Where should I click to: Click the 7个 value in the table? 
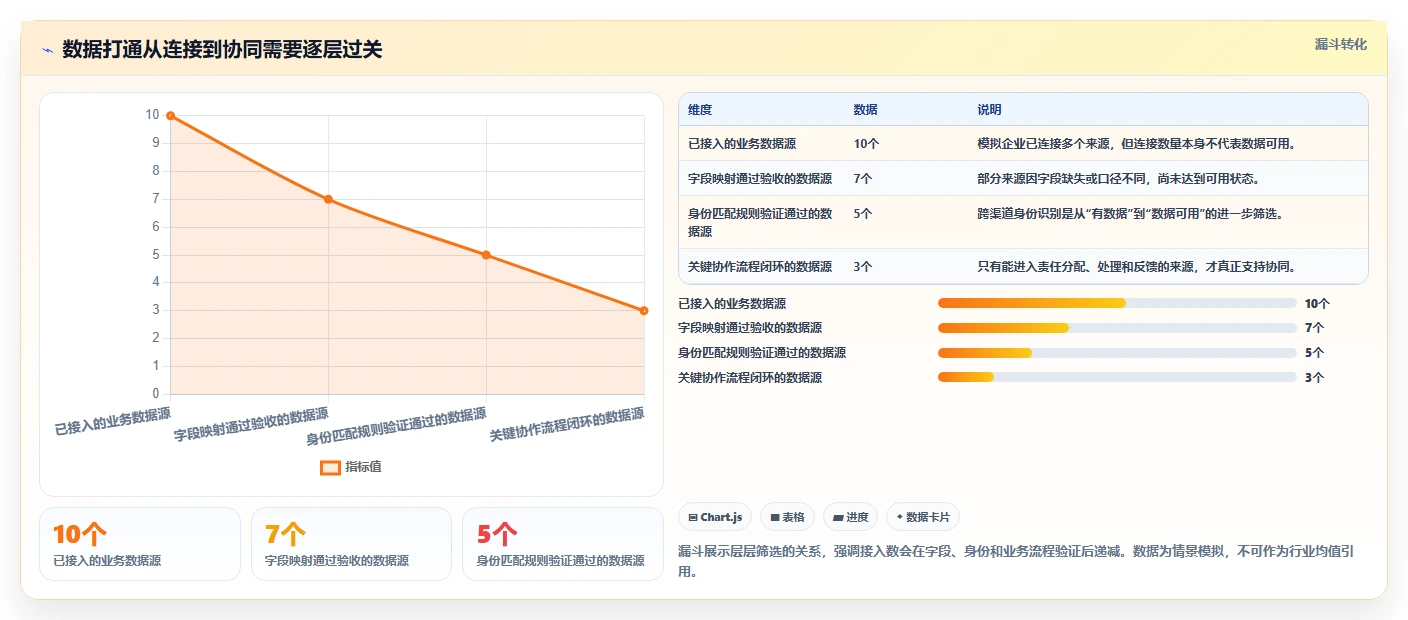coord(863,179)
